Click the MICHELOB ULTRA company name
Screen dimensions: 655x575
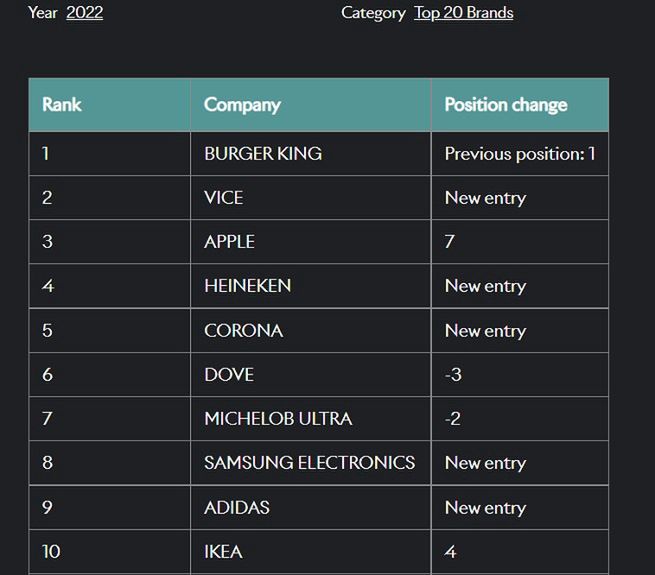[x=278, y=419]
